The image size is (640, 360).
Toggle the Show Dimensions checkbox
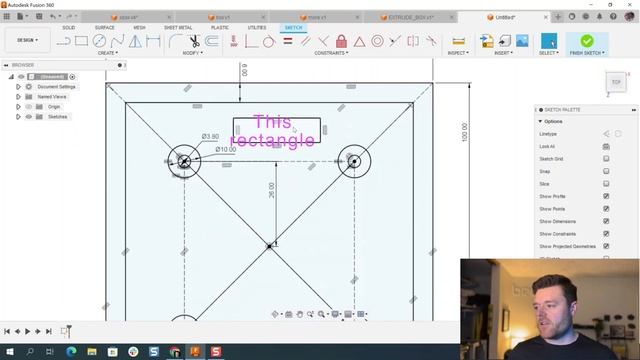pyautogui.click(x=606, y=221)
